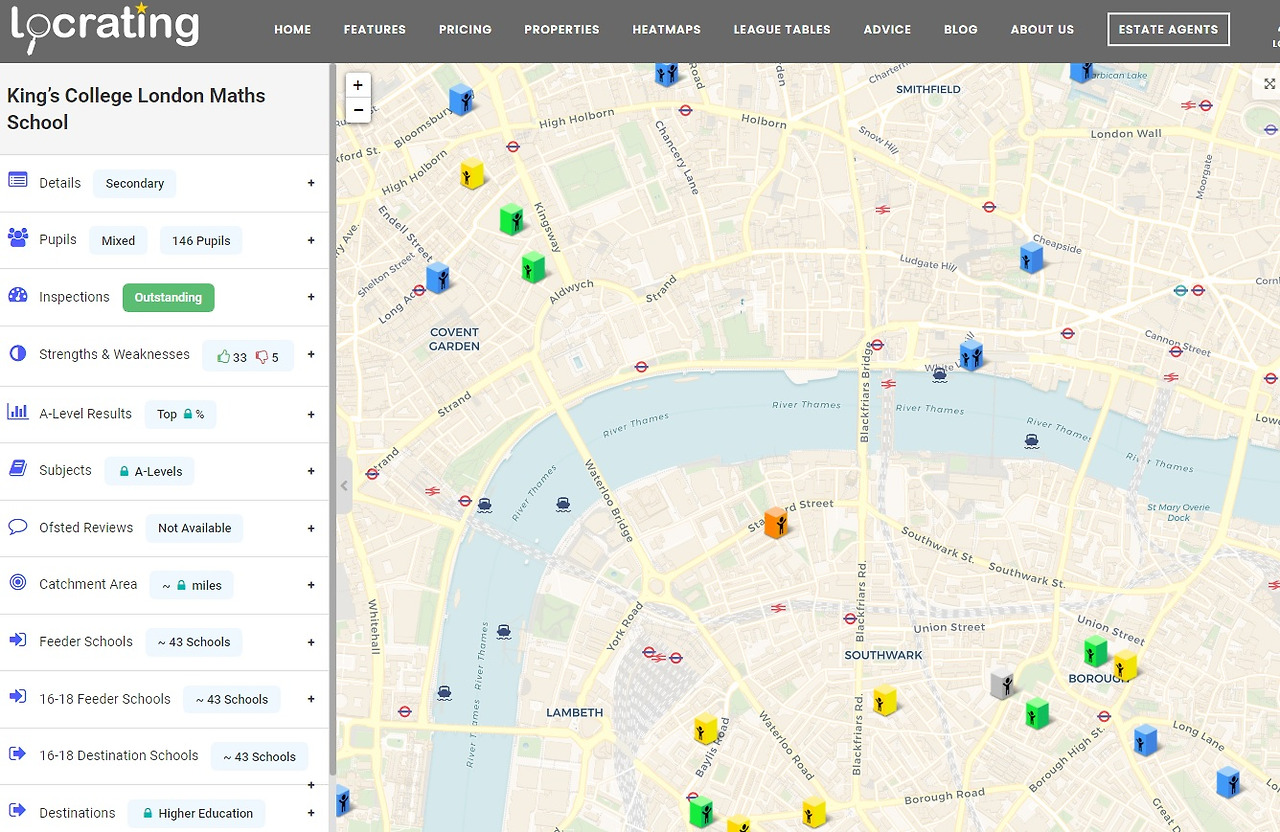Select the green school marker beside Aldwych

click(x=533, y=268)
